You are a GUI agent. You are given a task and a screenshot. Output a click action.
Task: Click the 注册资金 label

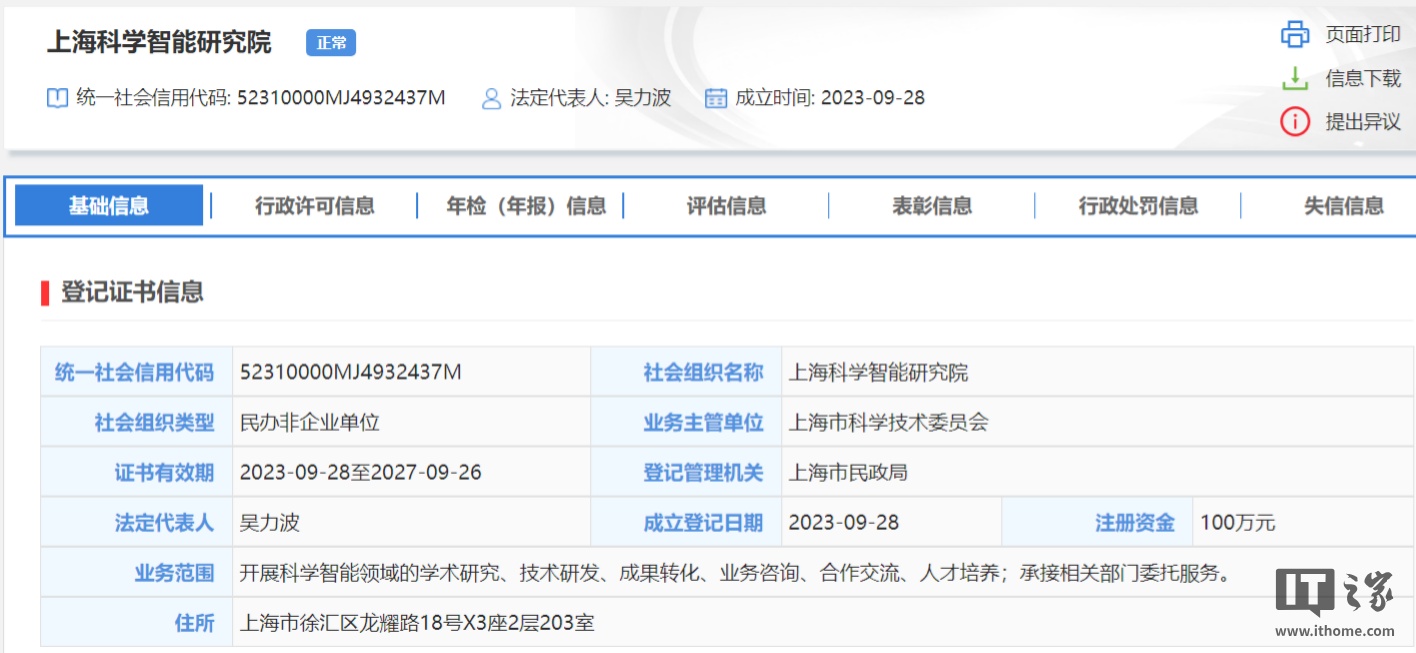tap(1135, 522)
